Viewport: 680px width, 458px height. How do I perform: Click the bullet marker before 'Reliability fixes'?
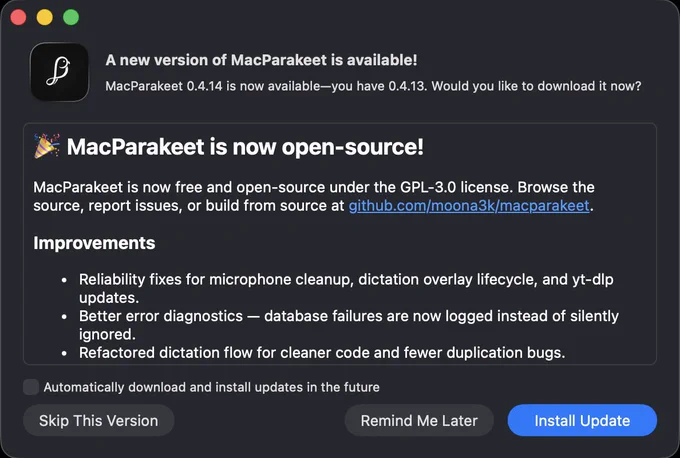coord(64,280)
